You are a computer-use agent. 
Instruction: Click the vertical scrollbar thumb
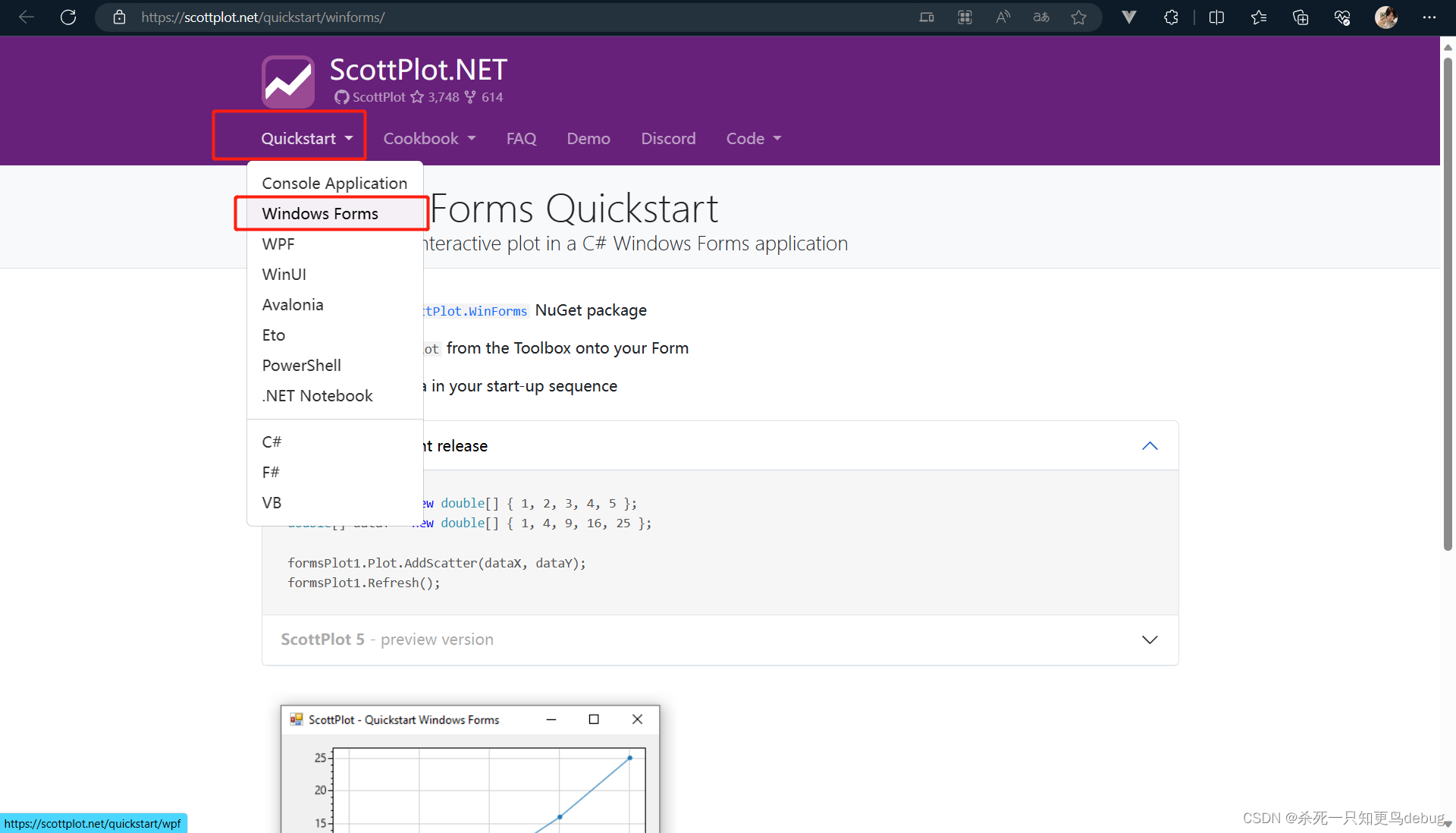pyautogui.click(x=1448, y=303)
